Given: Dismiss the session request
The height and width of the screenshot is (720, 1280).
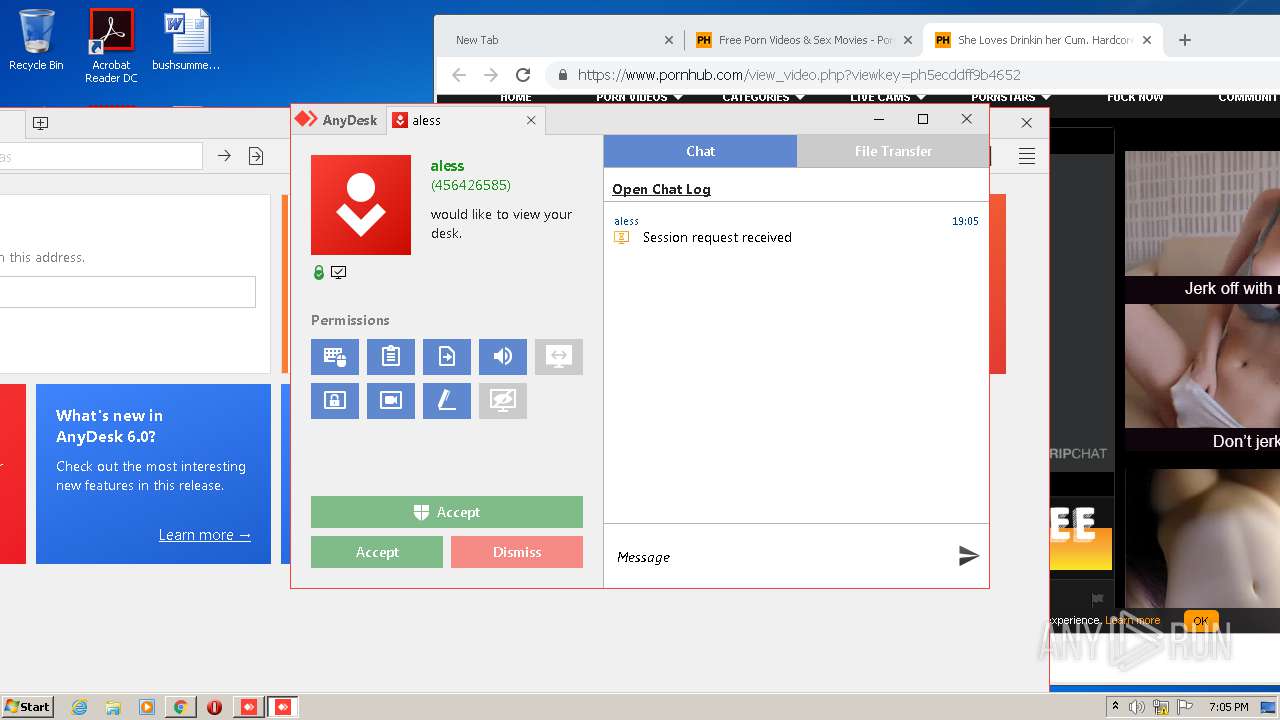Looking at the screenshot, I should (x=517, y=552).
